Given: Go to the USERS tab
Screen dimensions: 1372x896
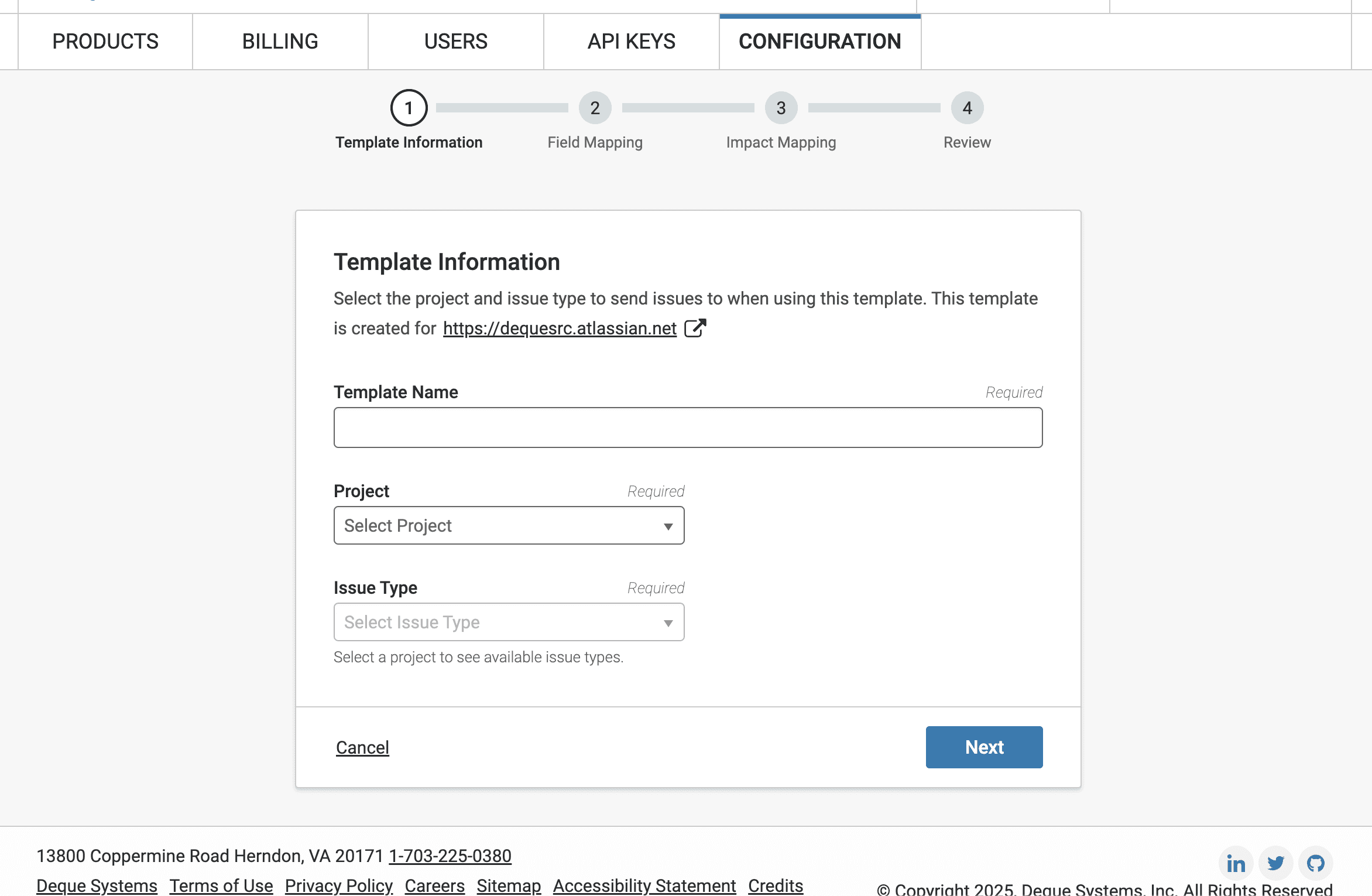Looking at the screenshot, I should (x=455, y=42).
